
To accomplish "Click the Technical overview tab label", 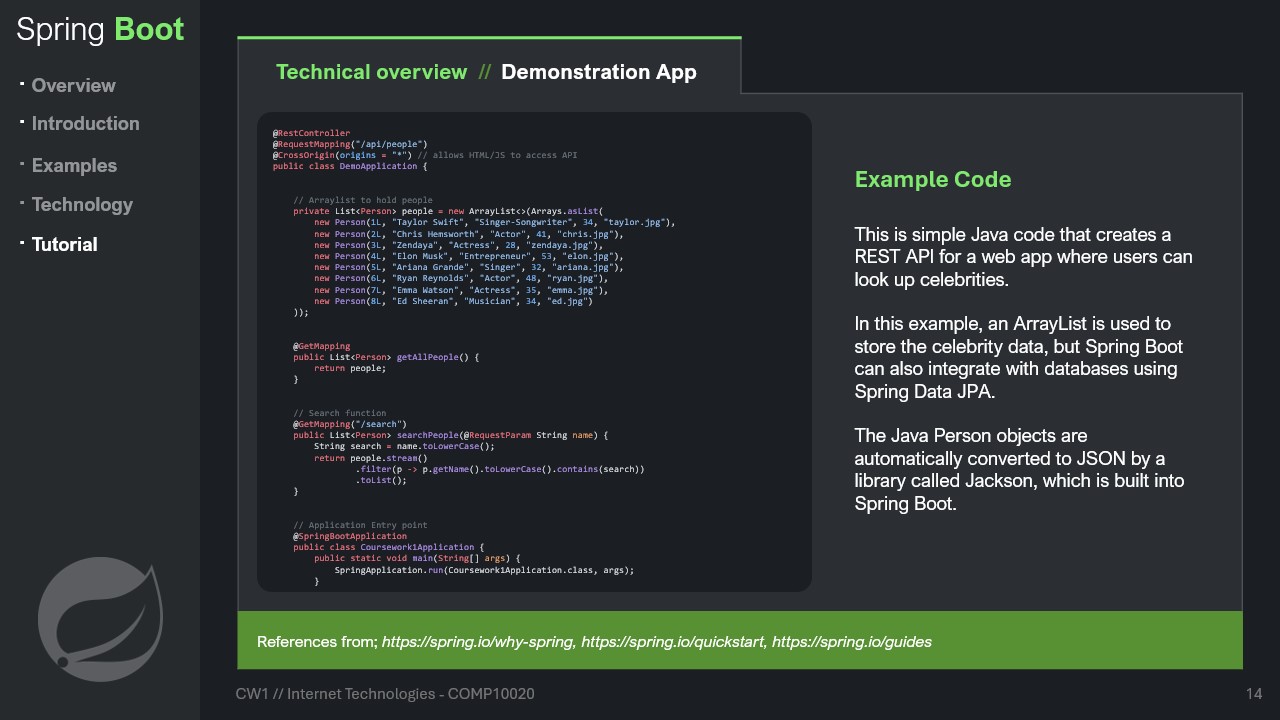I will click(371, 72).
